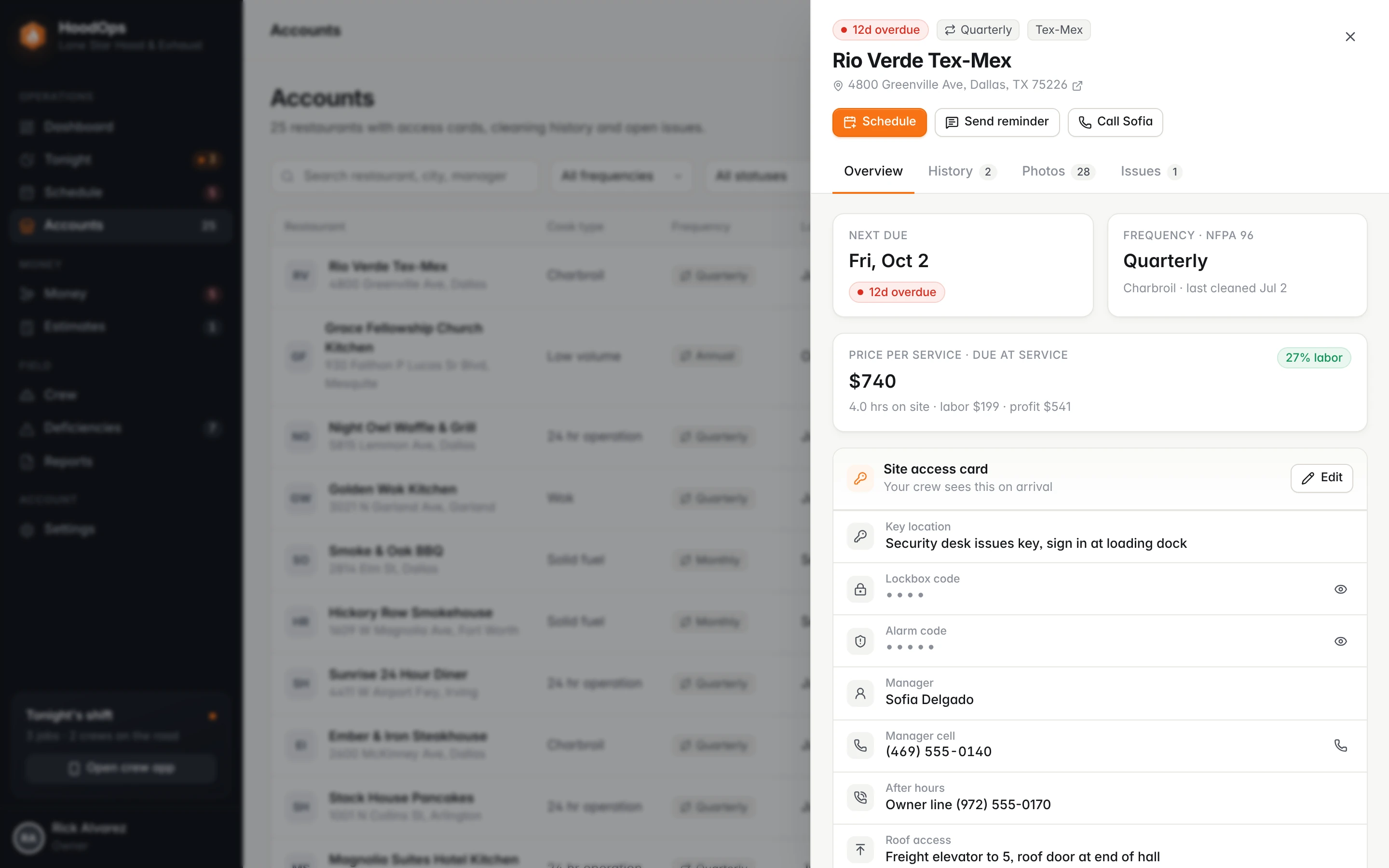The width and height of the screenshot is (1389, 868).
Task: Reveal the Alarm code with eye icon
Action: tap(1340, 641)
